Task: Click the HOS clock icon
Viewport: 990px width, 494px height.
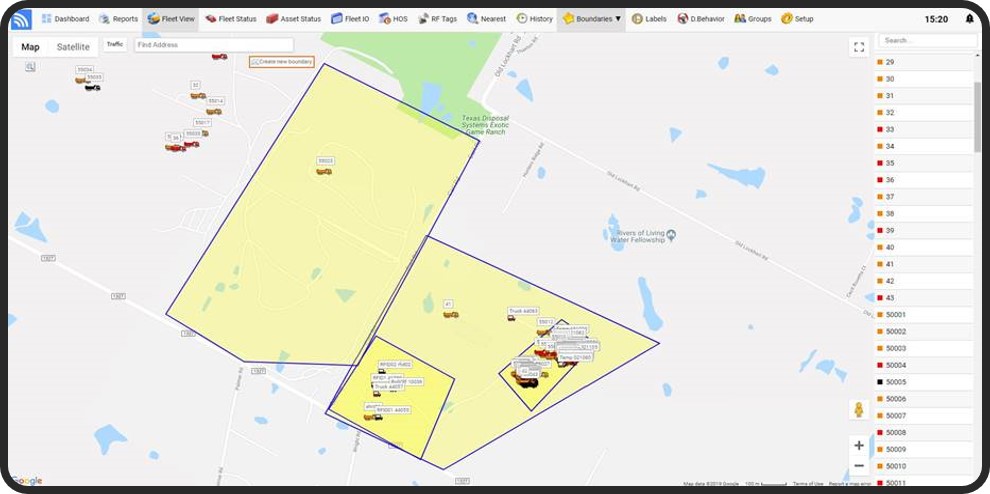Action: (384, 19)
